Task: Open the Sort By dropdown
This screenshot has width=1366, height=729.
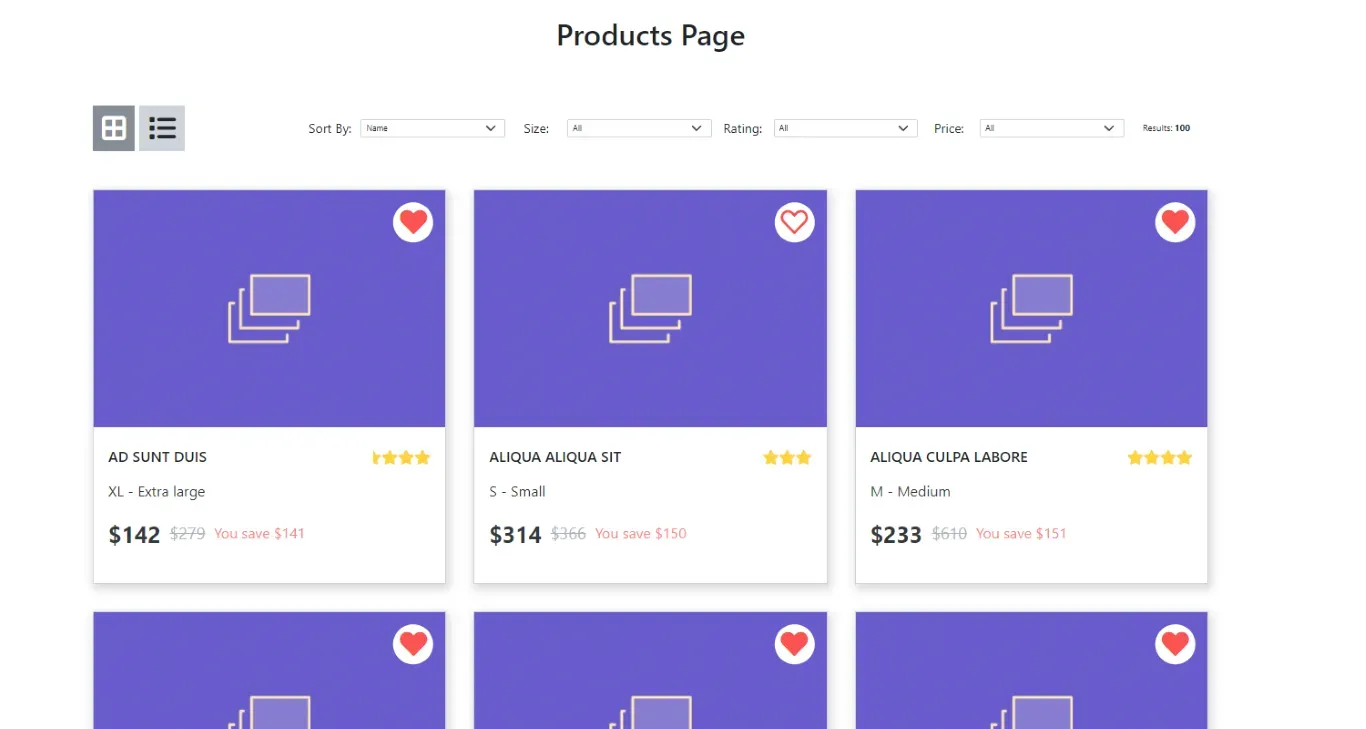Action: [x=431, y=128]
